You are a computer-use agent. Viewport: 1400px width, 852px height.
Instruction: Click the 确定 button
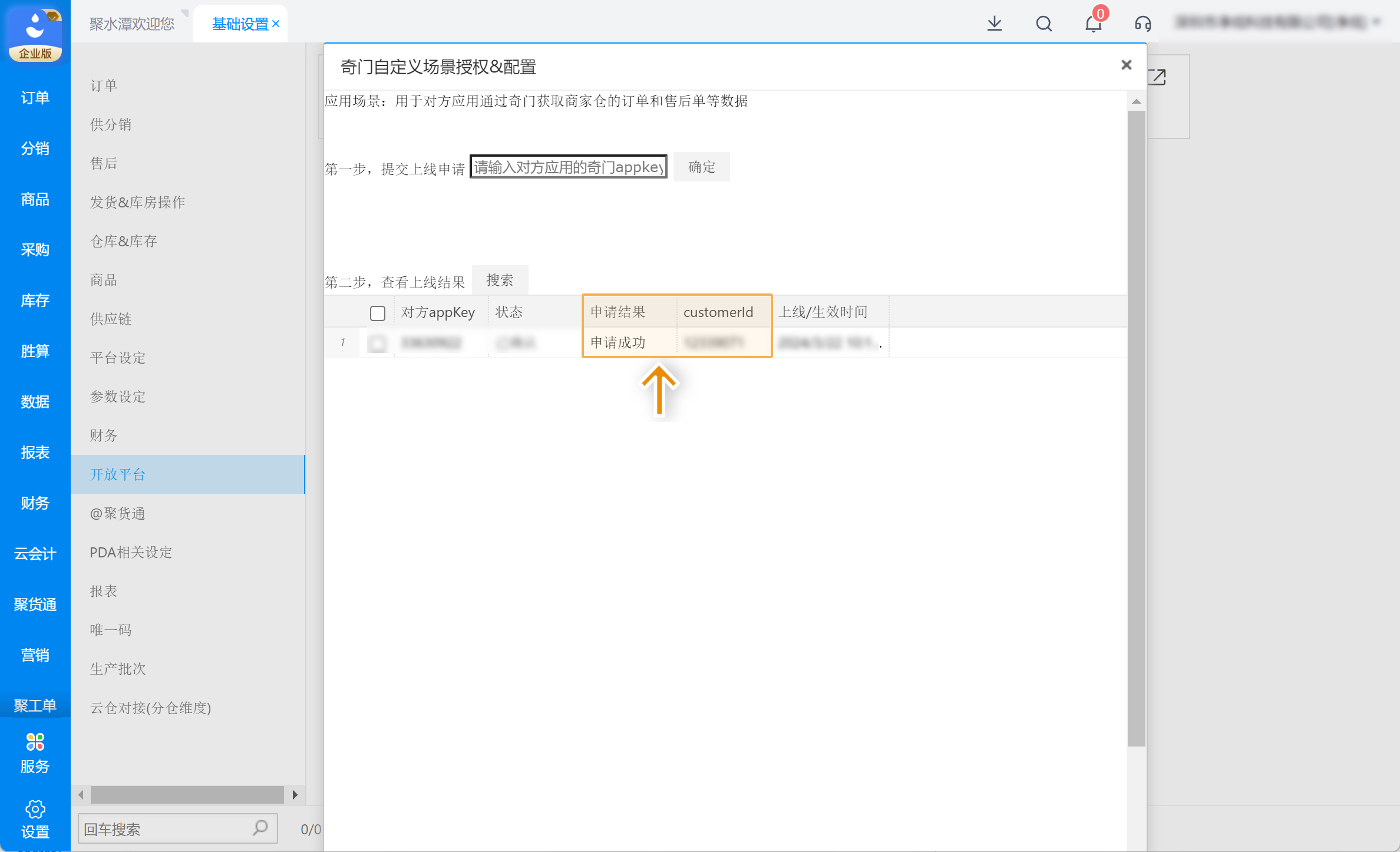[701, 167]
